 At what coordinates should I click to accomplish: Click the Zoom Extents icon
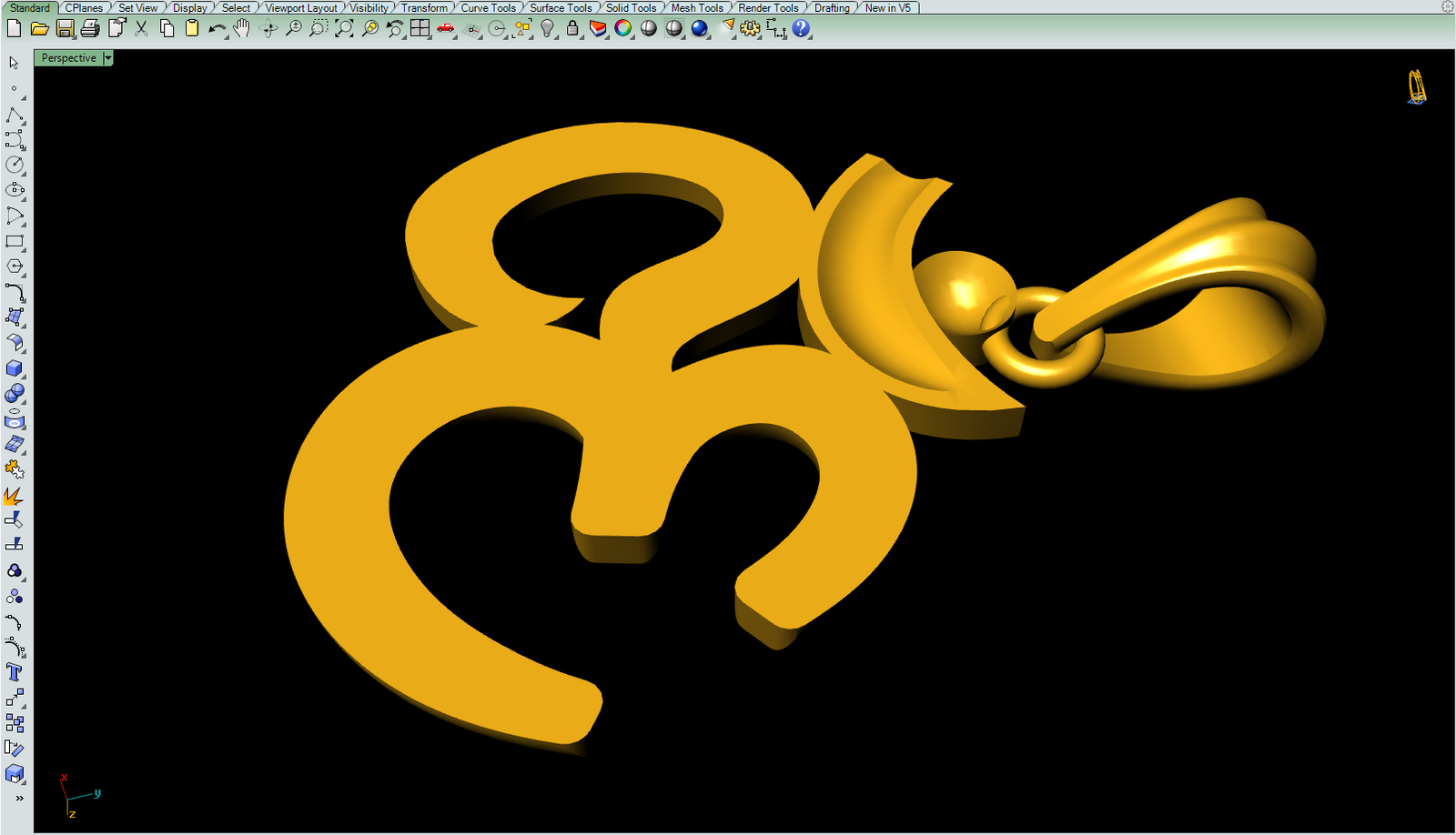pyautogui.click(x=344, y=28)
